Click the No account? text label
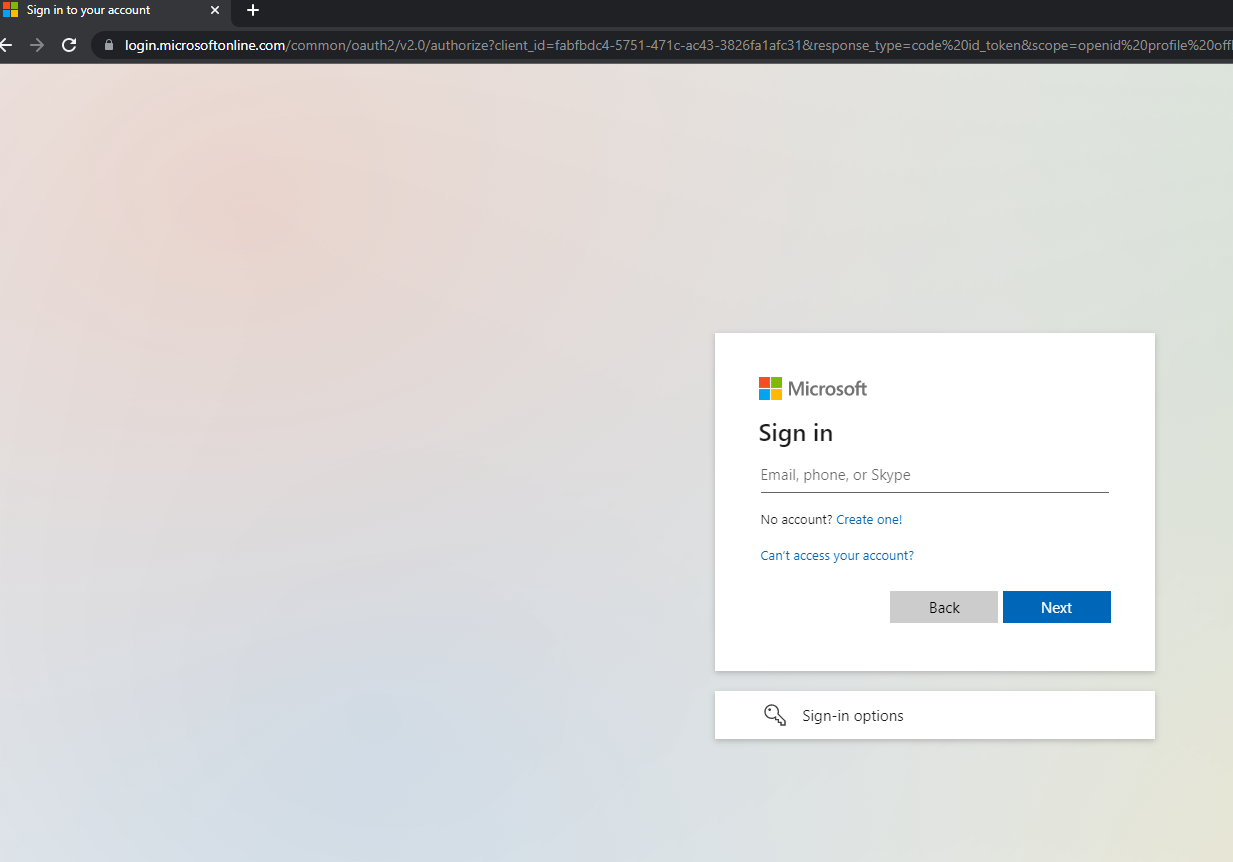1233x862 pixels. (x=795, y=519)
